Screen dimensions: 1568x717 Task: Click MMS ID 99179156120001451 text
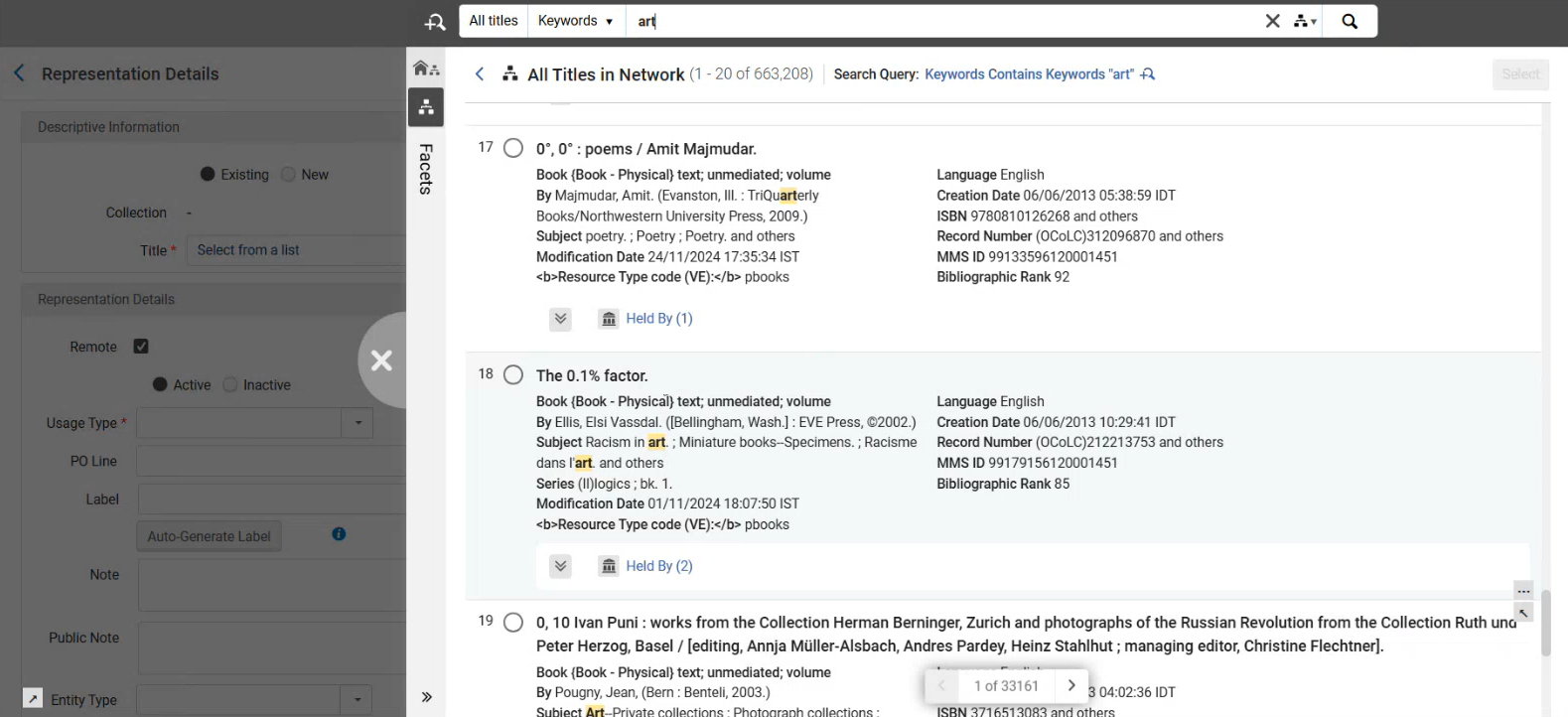[1027, 463]
